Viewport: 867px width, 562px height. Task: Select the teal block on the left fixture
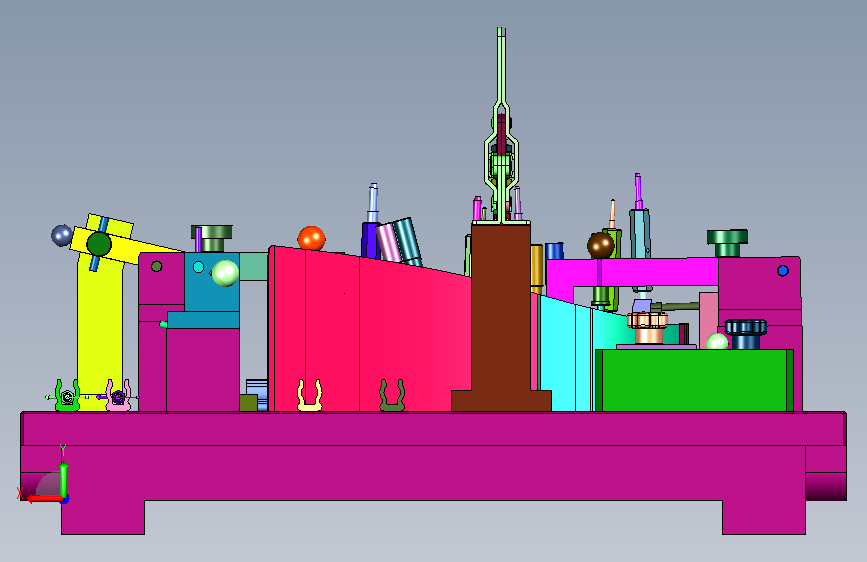tap(212, 290)
